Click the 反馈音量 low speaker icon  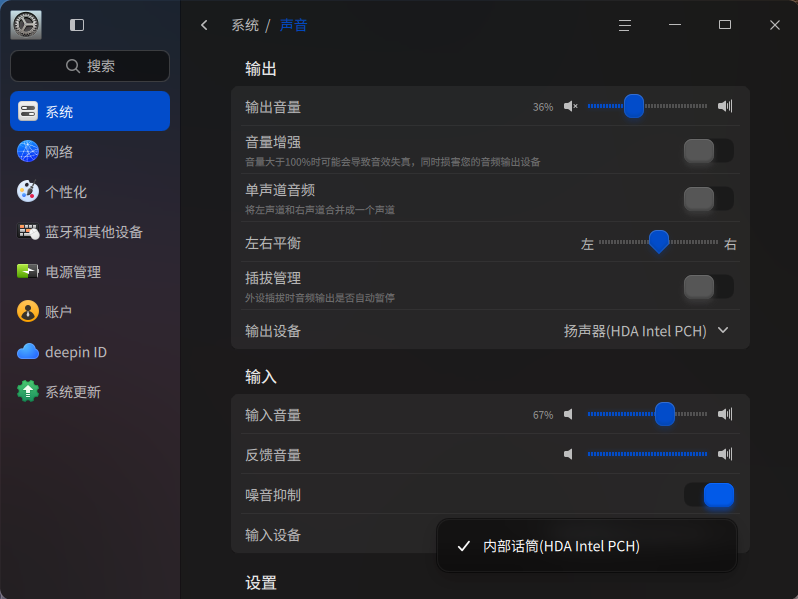pos(568,454)
